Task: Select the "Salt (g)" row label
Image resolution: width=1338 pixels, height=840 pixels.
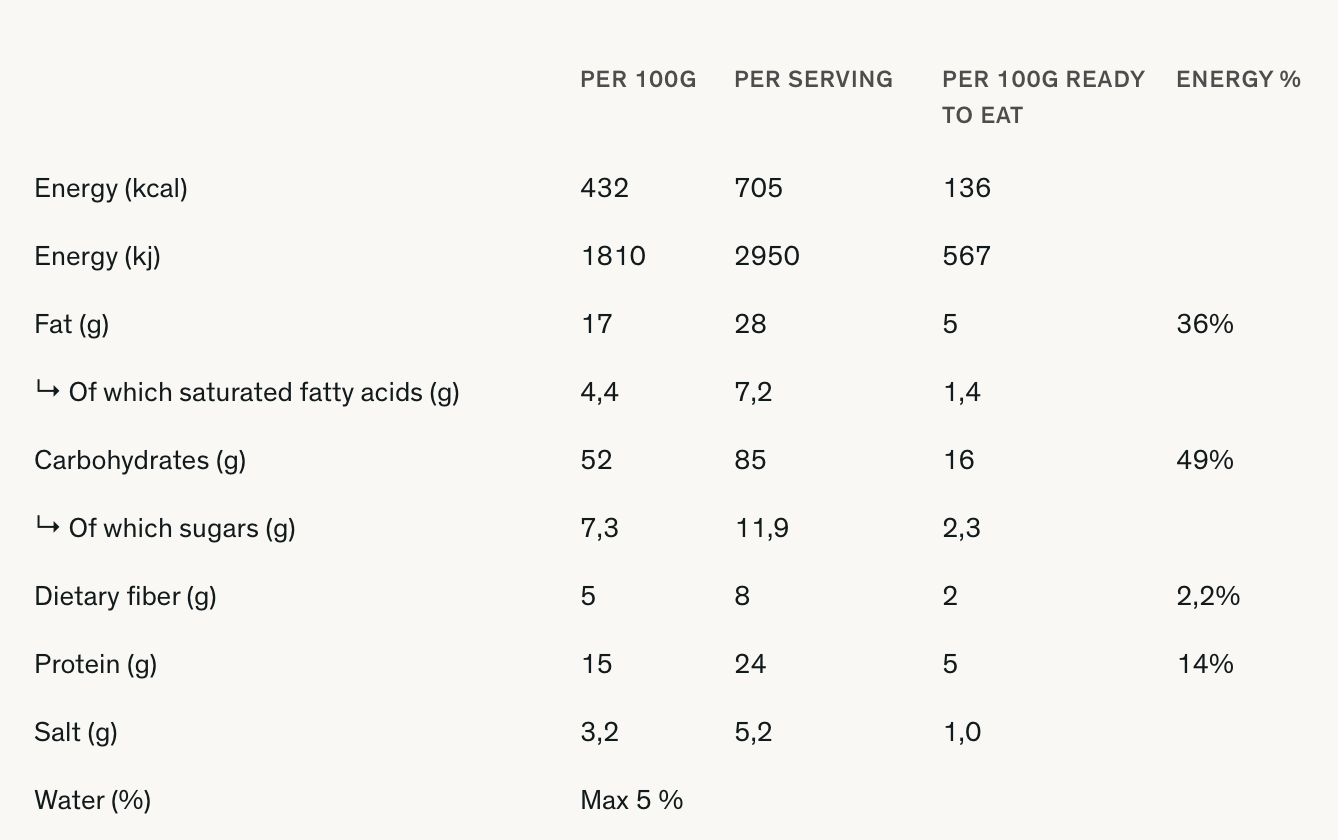Action: pos(76,732)
